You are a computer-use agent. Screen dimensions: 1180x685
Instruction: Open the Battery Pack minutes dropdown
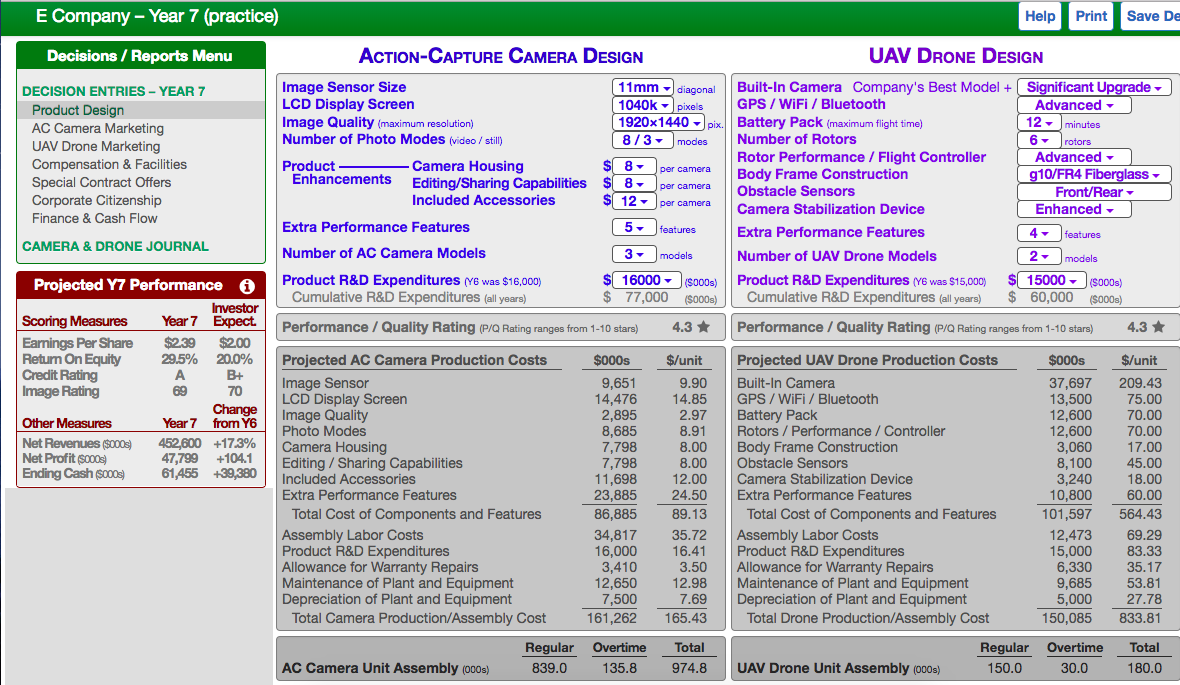[x=1039, y=123]
